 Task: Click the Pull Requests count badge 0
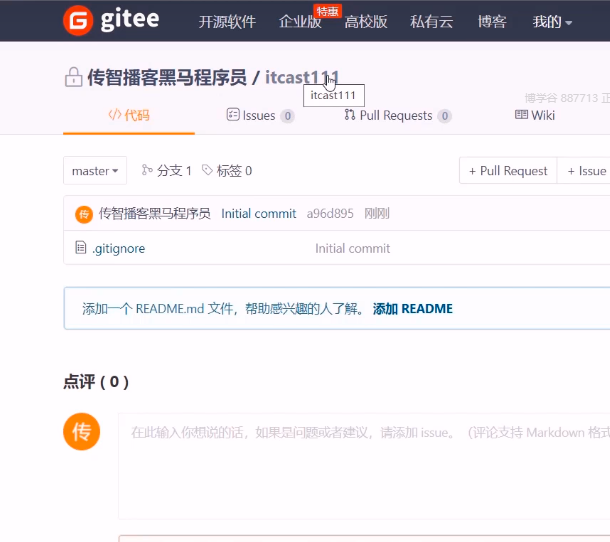coord(445,116)
